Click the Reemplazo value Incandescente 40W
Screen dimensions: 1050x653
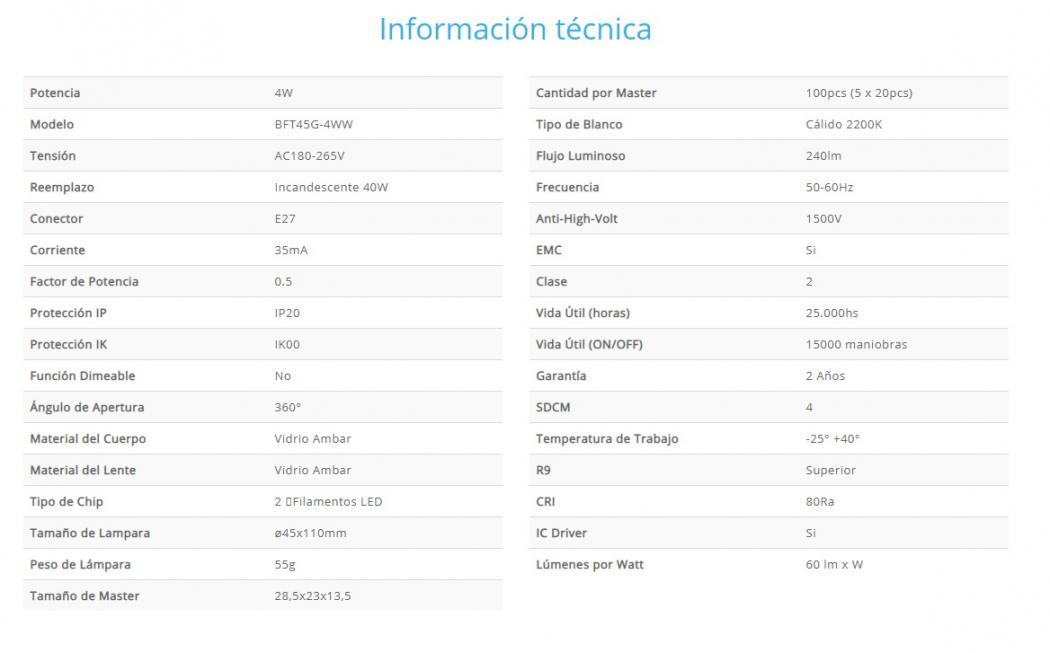(331, 188)
